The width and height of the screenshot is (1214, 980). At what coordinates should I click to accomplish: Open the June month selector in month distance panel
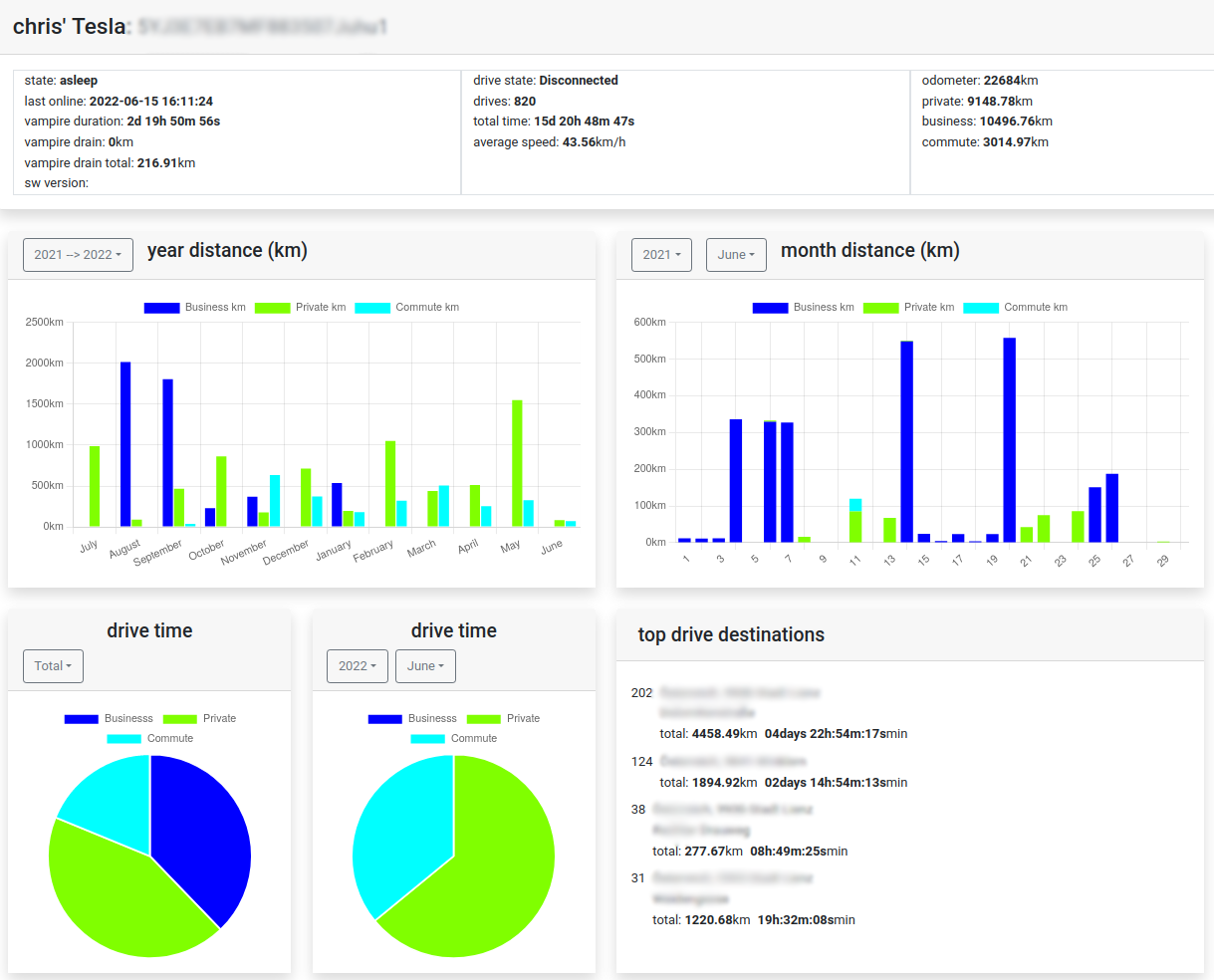736,255
